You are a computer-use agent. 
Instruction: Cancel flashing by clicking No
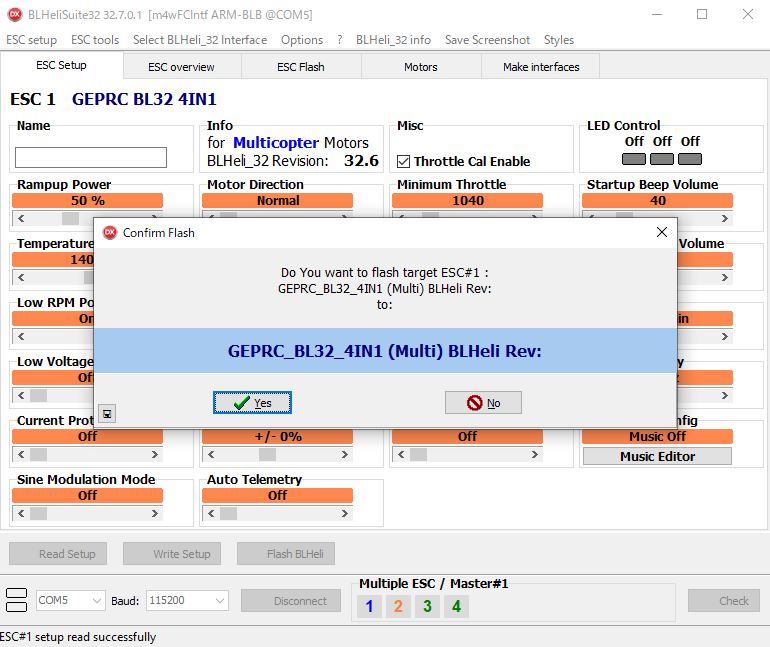pyautogui.click(x=483, y=403)
